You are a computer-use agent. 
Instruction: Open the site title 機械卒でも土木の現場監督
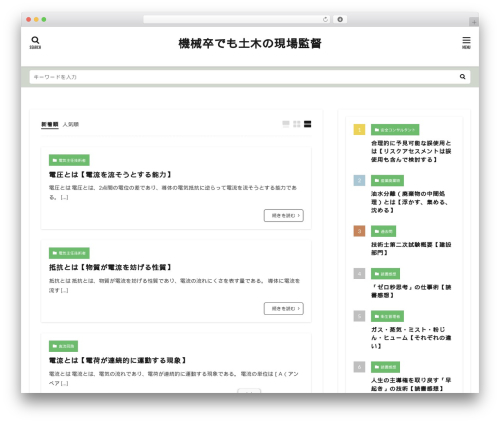pyautogui.click(x=250, y=43)
